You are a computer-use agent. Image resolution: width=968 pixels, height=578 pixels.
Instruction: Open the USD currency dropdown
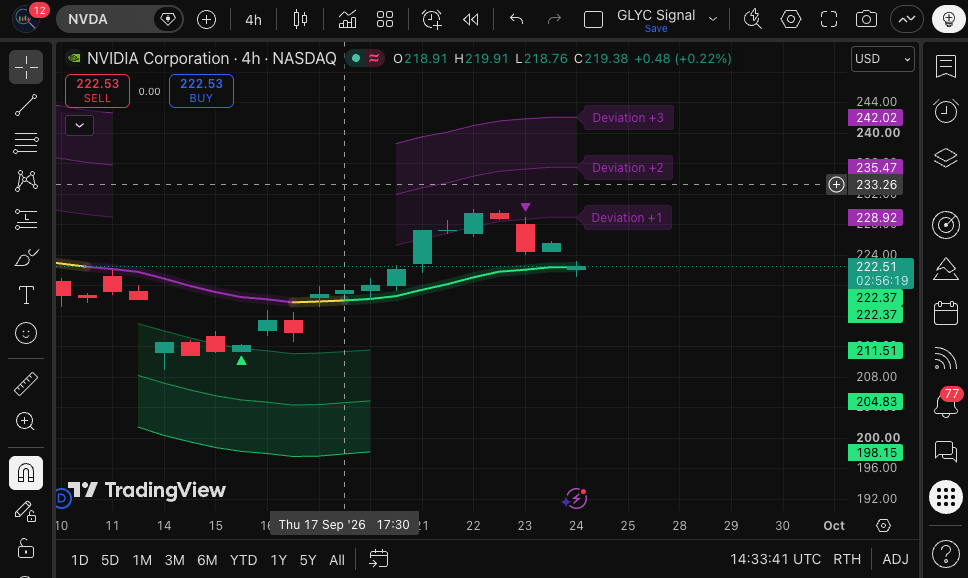(x=883, y=59)
